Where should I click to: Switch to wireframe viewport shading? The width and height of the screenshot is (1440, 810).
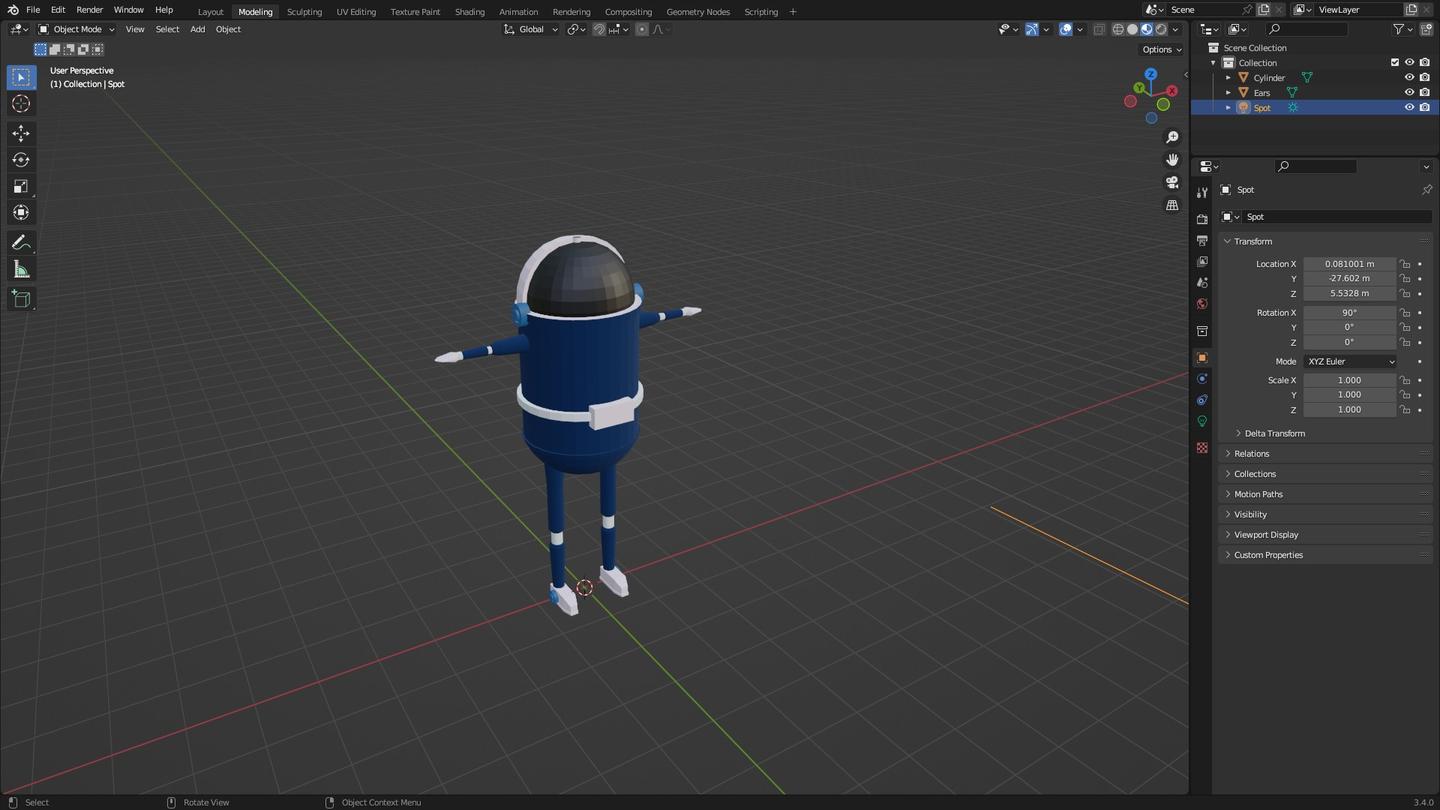[x=1118, y=30]
